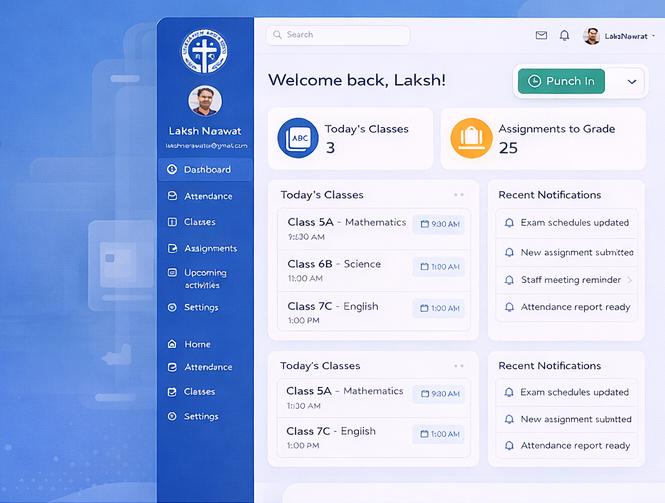This screenshot has width=665, height=503.
Task: Select Class 6B - Science row
Action: click(374, 271)
